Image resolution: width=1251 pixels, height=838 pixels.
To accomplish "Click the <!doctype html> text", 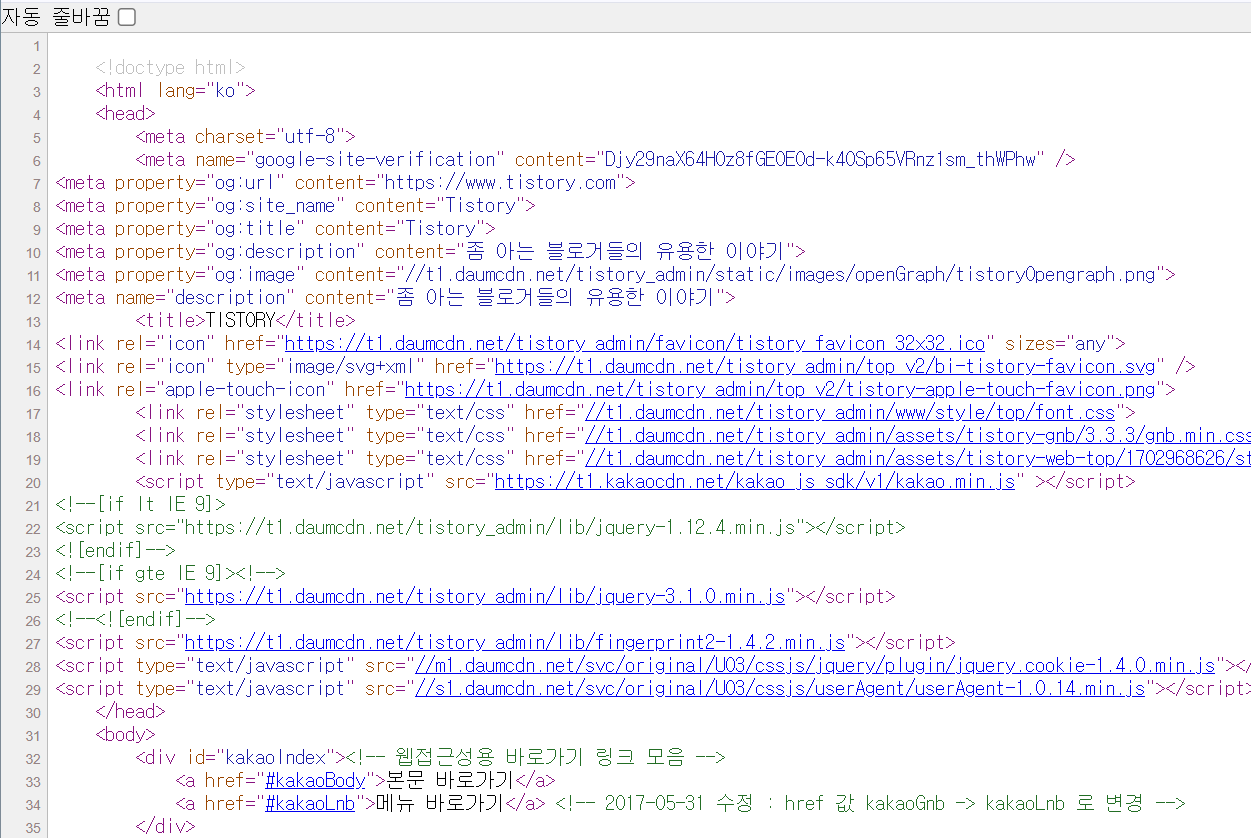I will (x=171, y=68).
